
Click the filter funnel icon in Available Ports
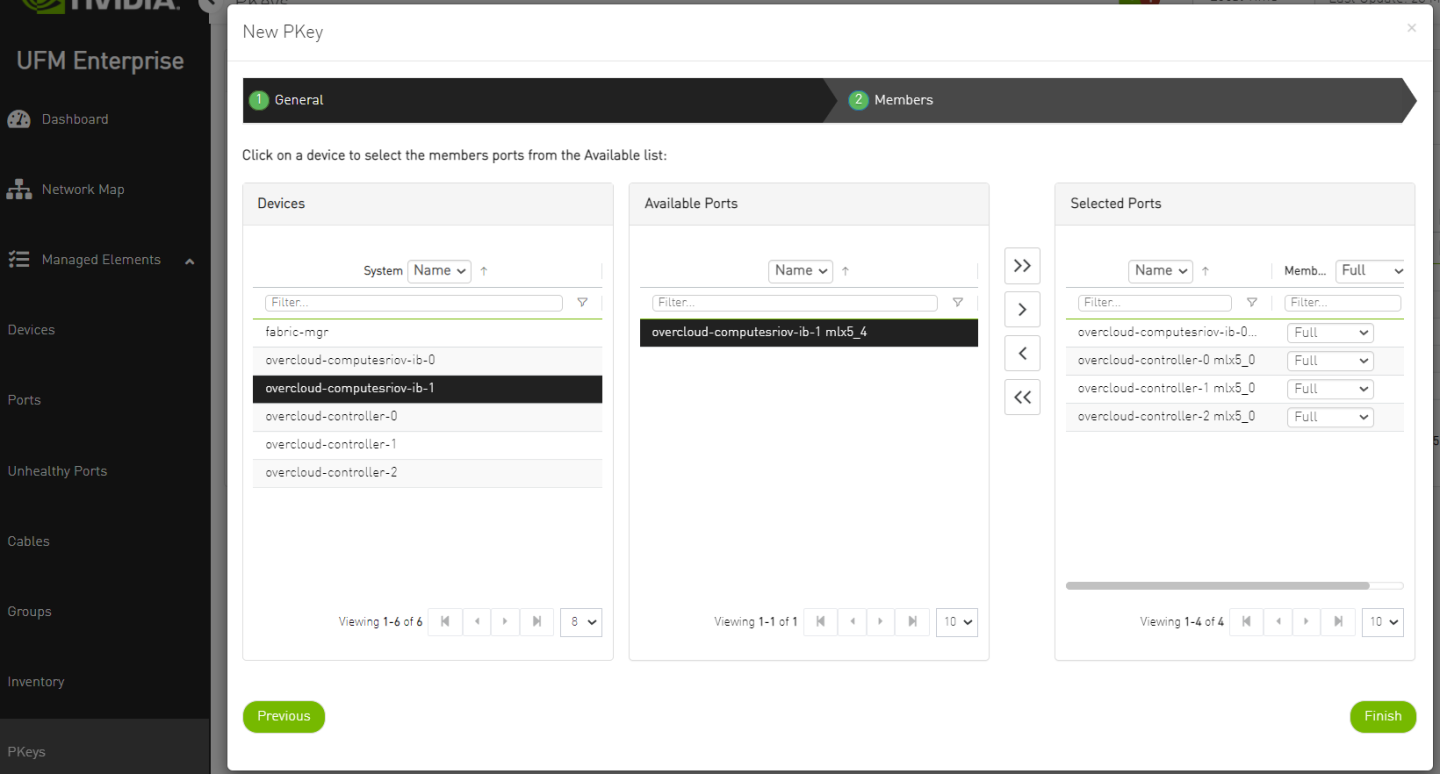click(958, 302)
